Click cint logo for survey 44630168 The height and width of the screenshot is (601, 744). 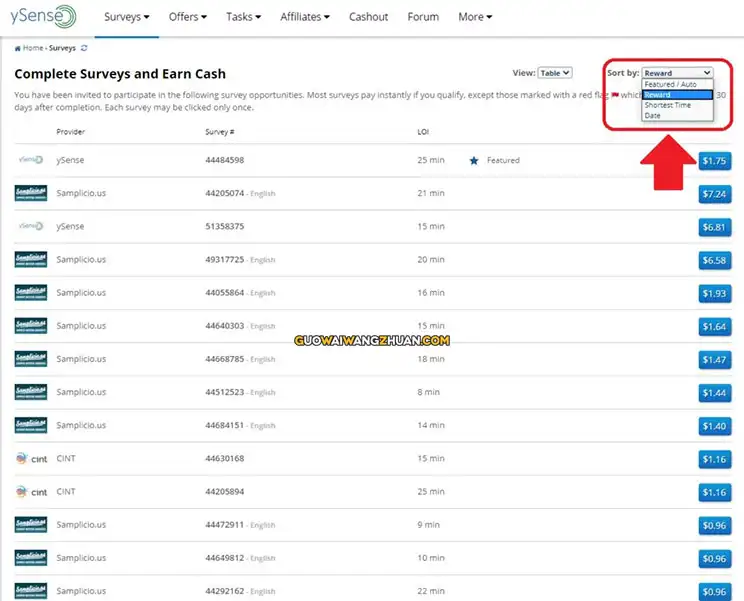31,459
